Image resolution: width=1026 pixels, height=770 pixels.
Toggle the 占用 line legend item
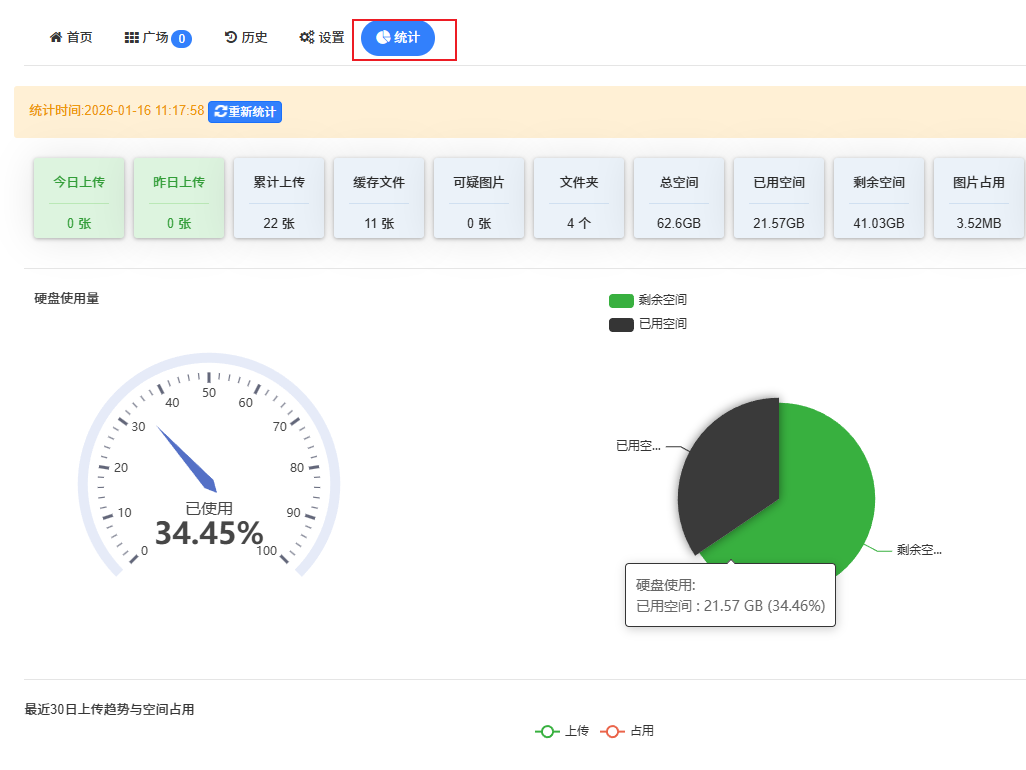(627, 731)
